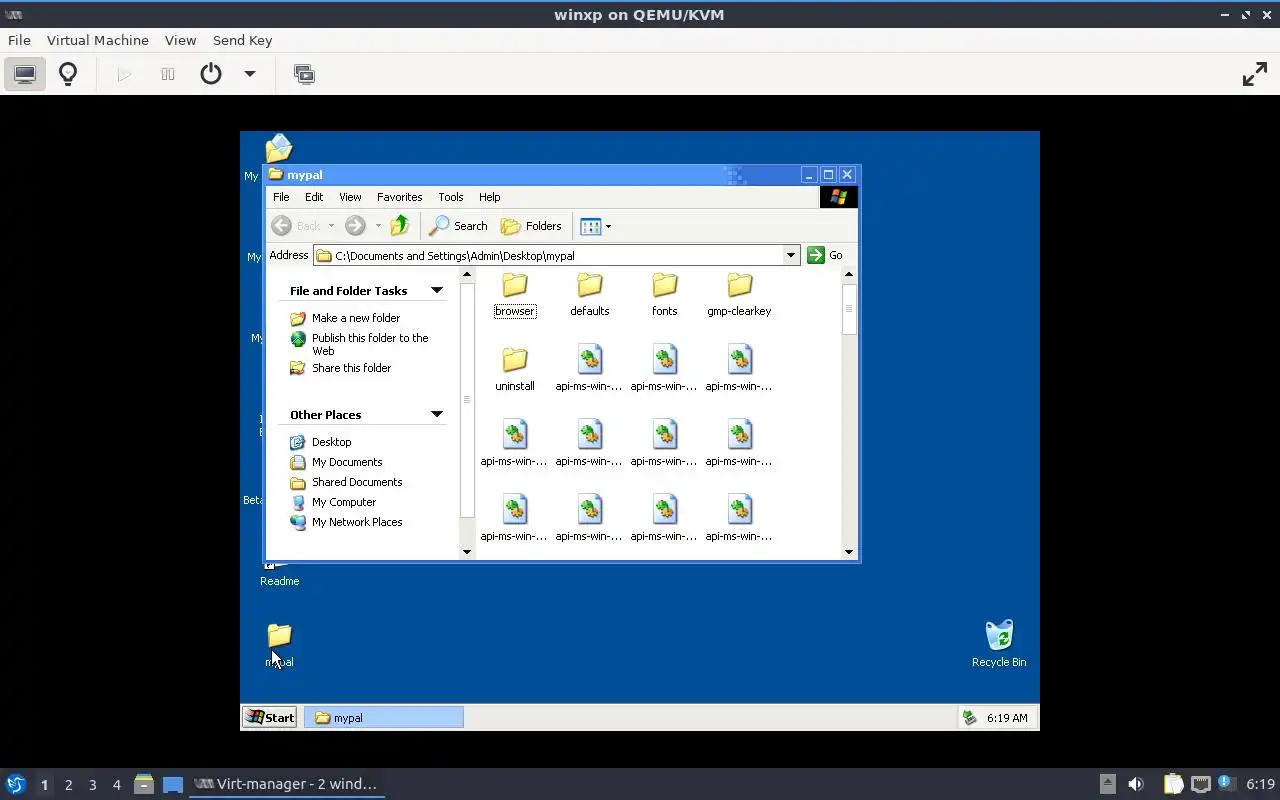
Task: Click the Explorer Forward arrow
Action: click(355, 226)
